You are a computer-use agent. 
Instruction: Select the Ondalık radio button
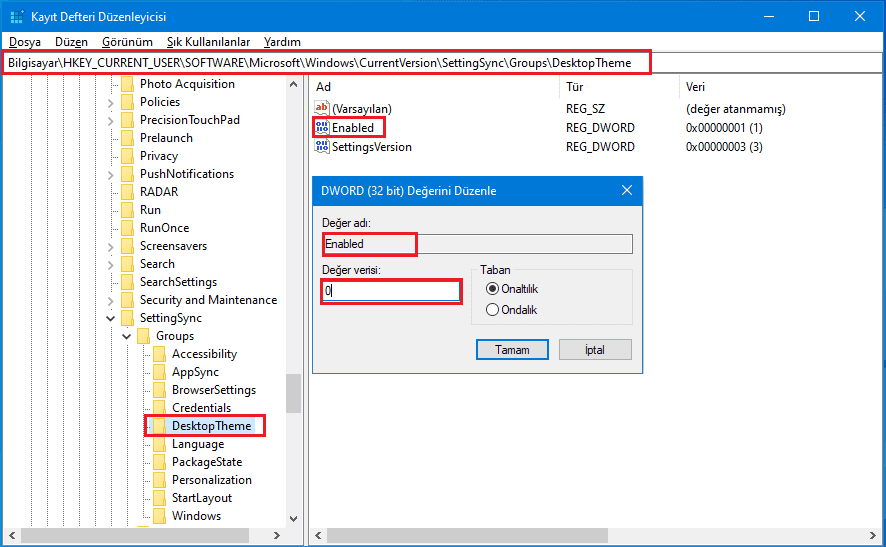click(x=492, y=310)
